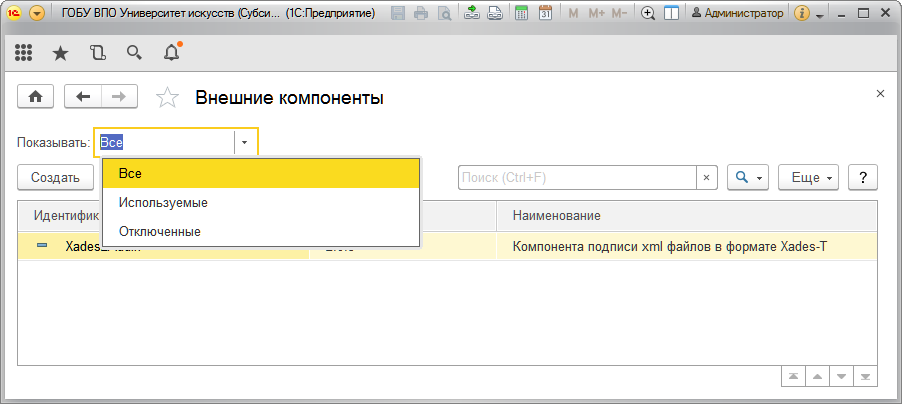Open the Print preview icon
The height and width of the screenshot is (404, 902).
pyautogui.click(x=444, y=13)
